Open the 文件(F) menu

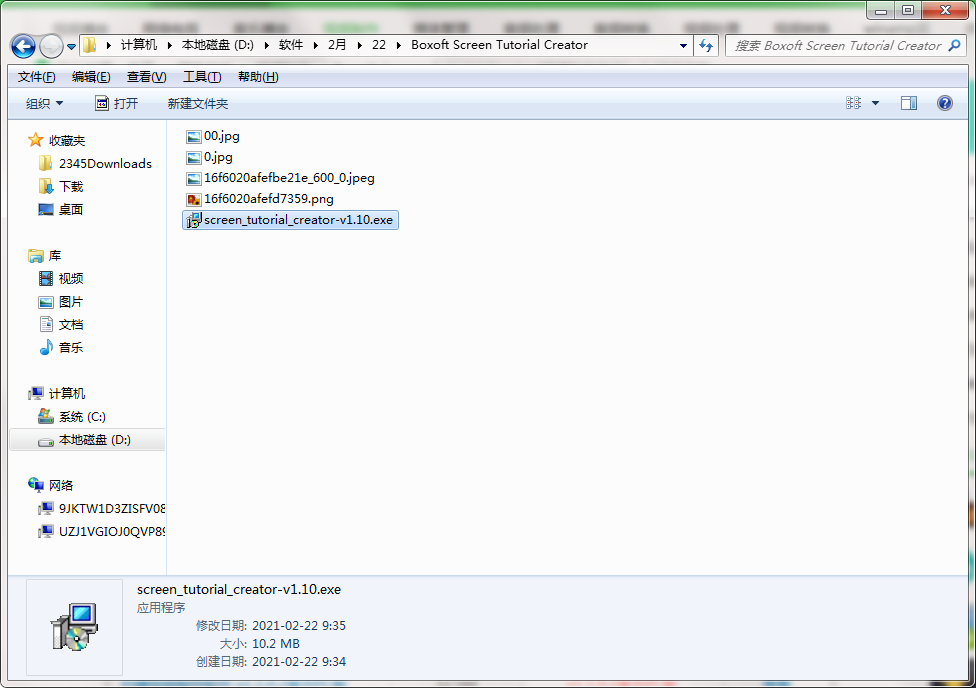37,77
